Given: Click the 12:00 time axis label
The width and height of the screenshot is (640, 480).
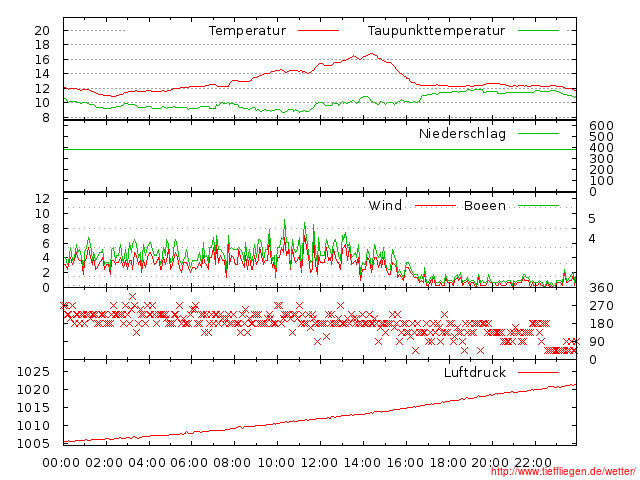Looking at the screenshot, I should click(x=319, y=463).
